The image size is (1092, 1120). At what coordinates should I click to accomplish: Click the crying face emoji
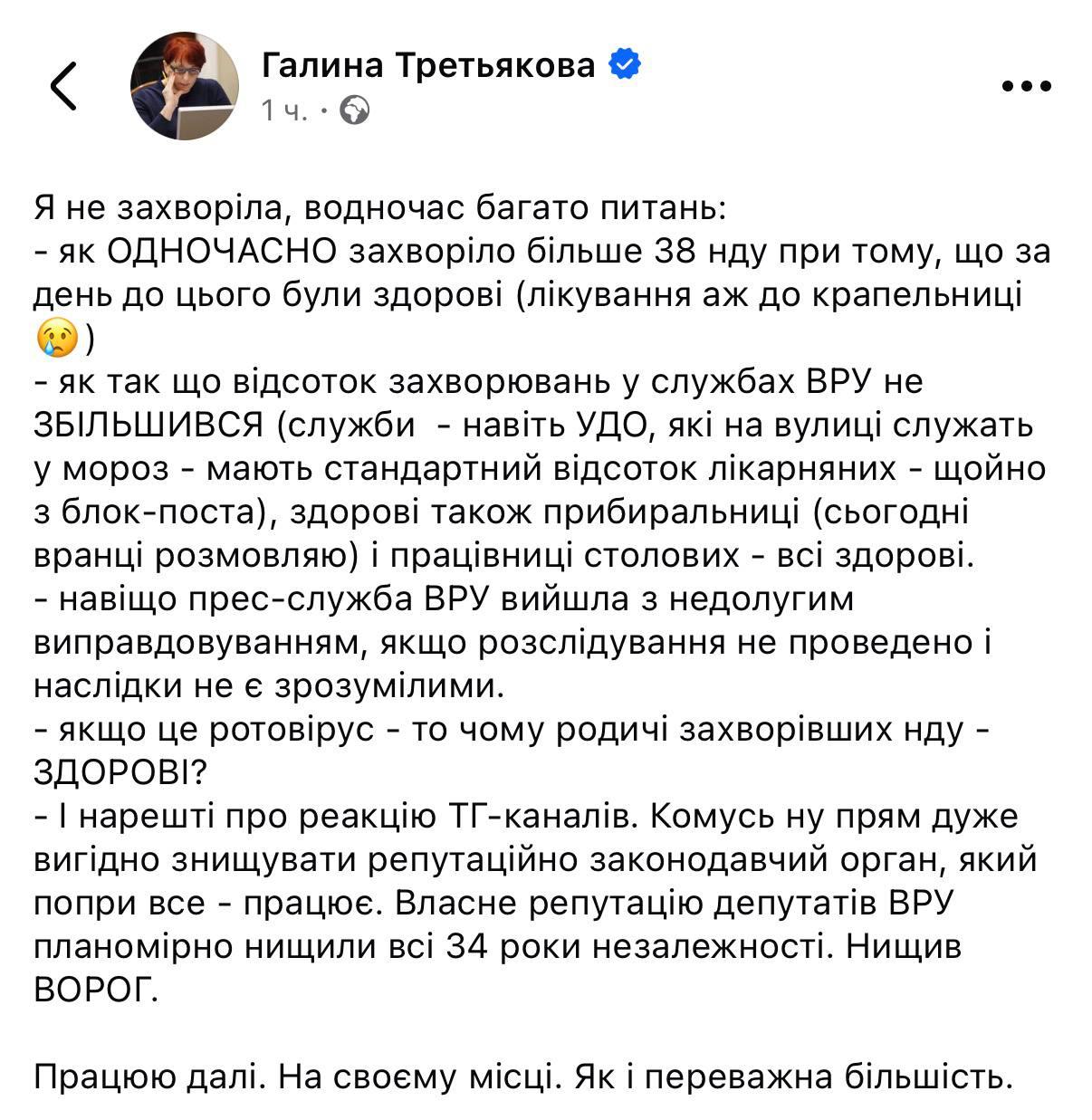click(x=55, y=338)
